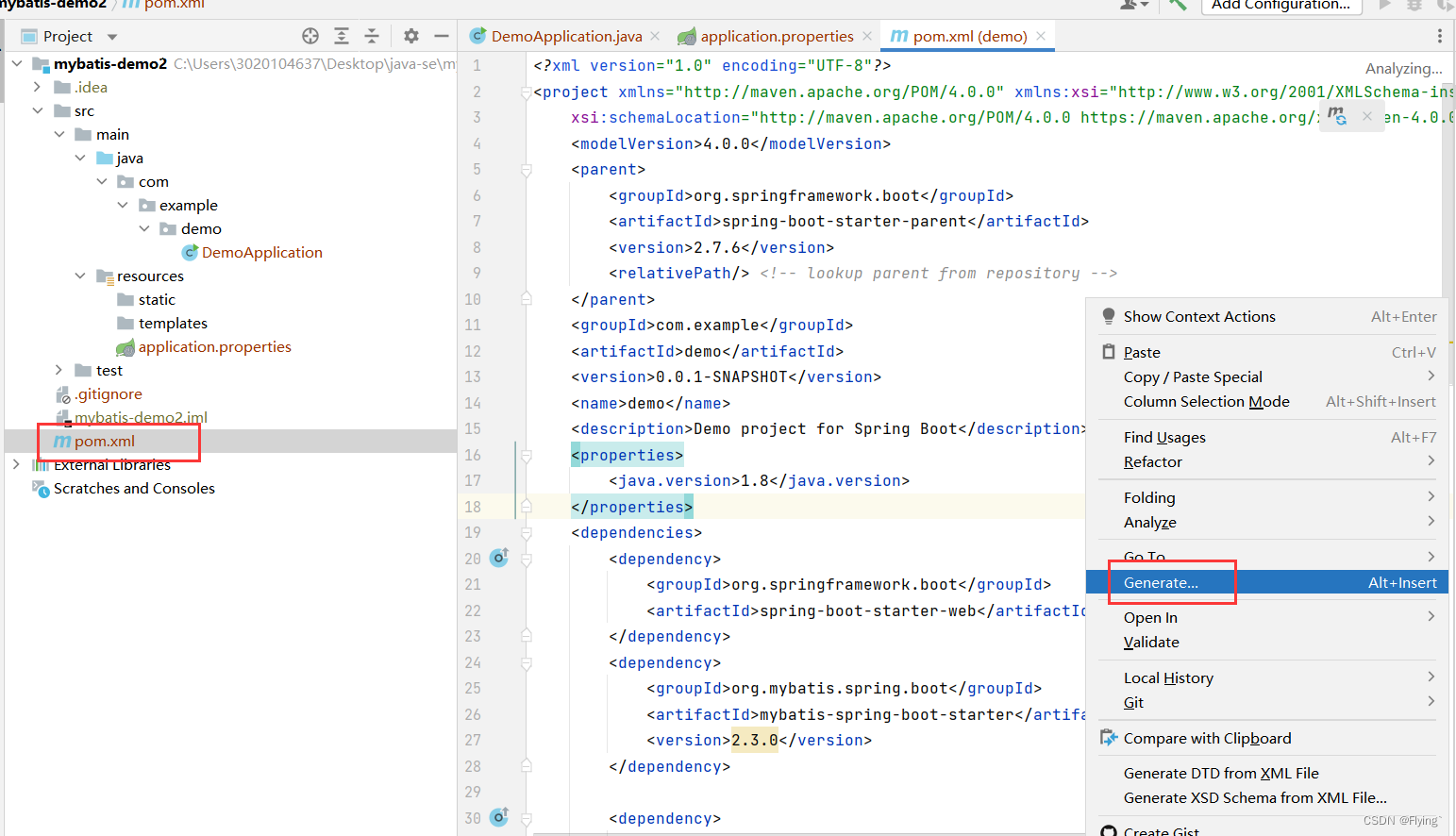The width and height of the screenshot is (1456, 836).
Task: Click Validate in context menu
Action: pyautogui.click(x=1267, y=642)
